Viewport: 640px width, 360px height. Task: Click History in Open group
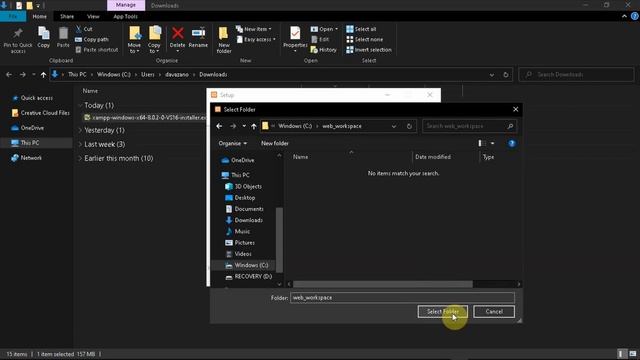click(324, 50)
